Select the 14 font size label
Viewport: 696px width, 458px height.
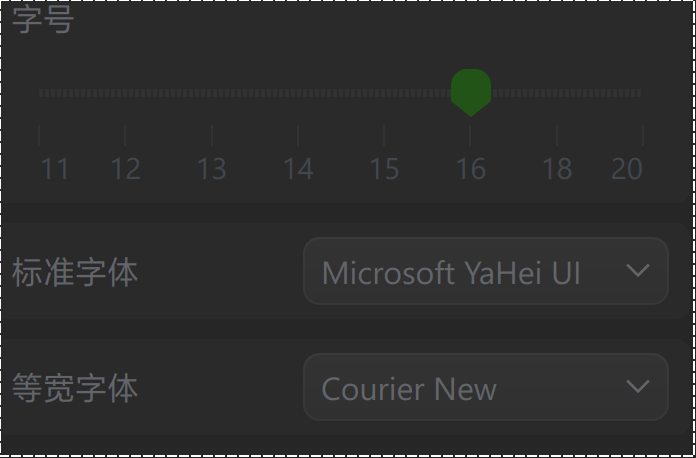(298, 168)
